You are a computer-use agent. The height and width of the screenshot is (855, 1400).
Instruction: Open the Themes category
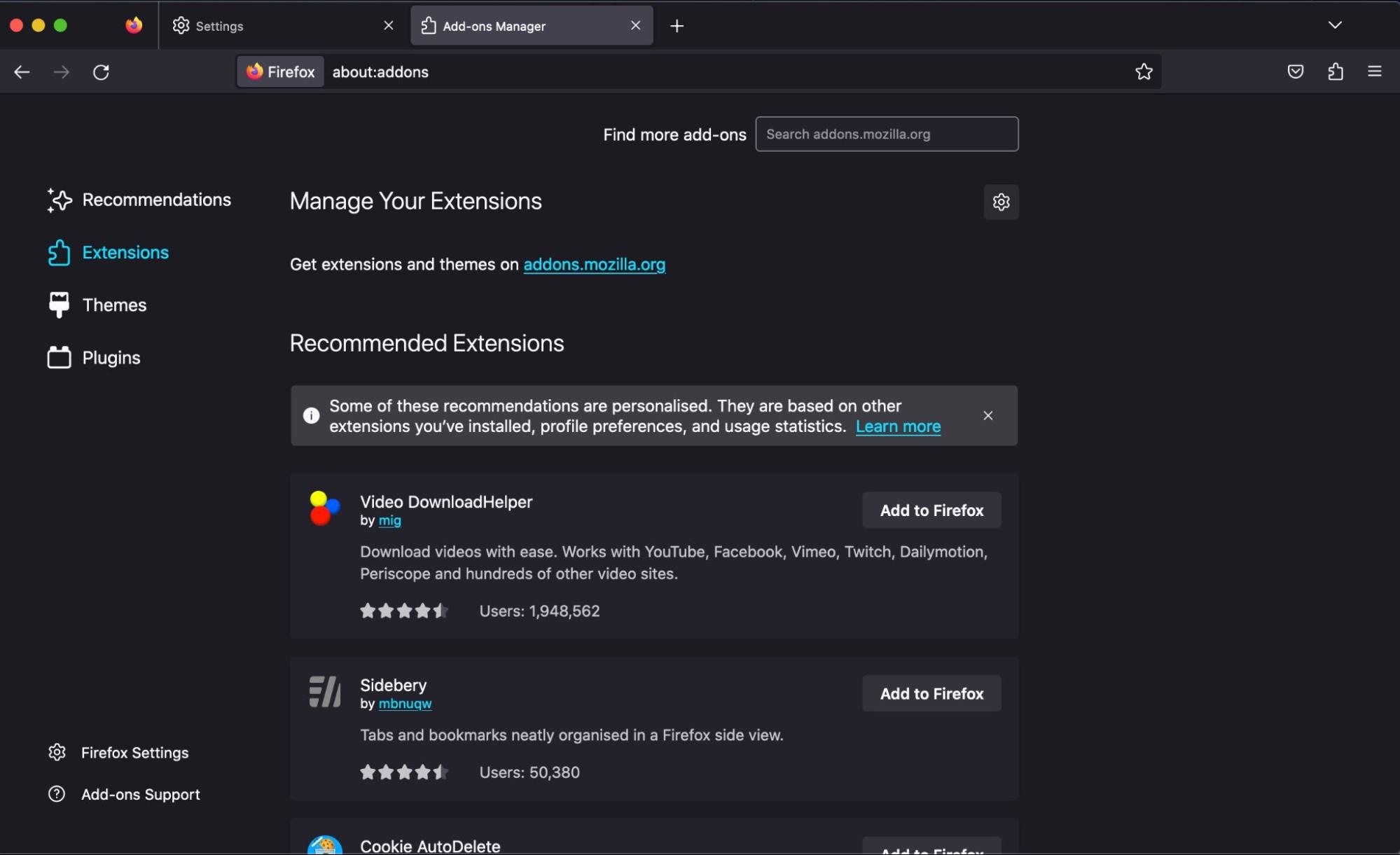[x=97, y=305]
